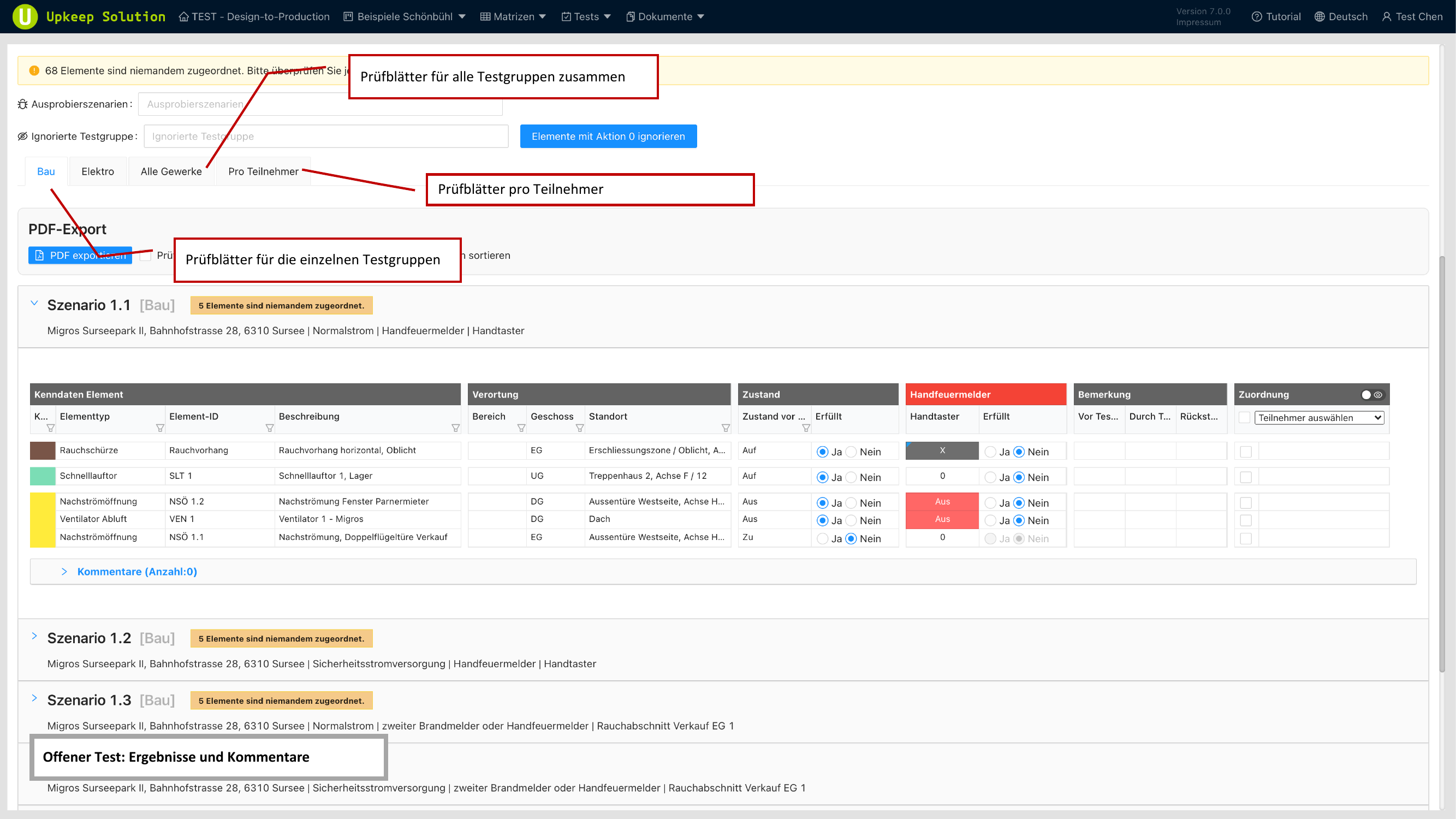Click the brown Rauchschürze color swatch

click(x=43, y=450)
